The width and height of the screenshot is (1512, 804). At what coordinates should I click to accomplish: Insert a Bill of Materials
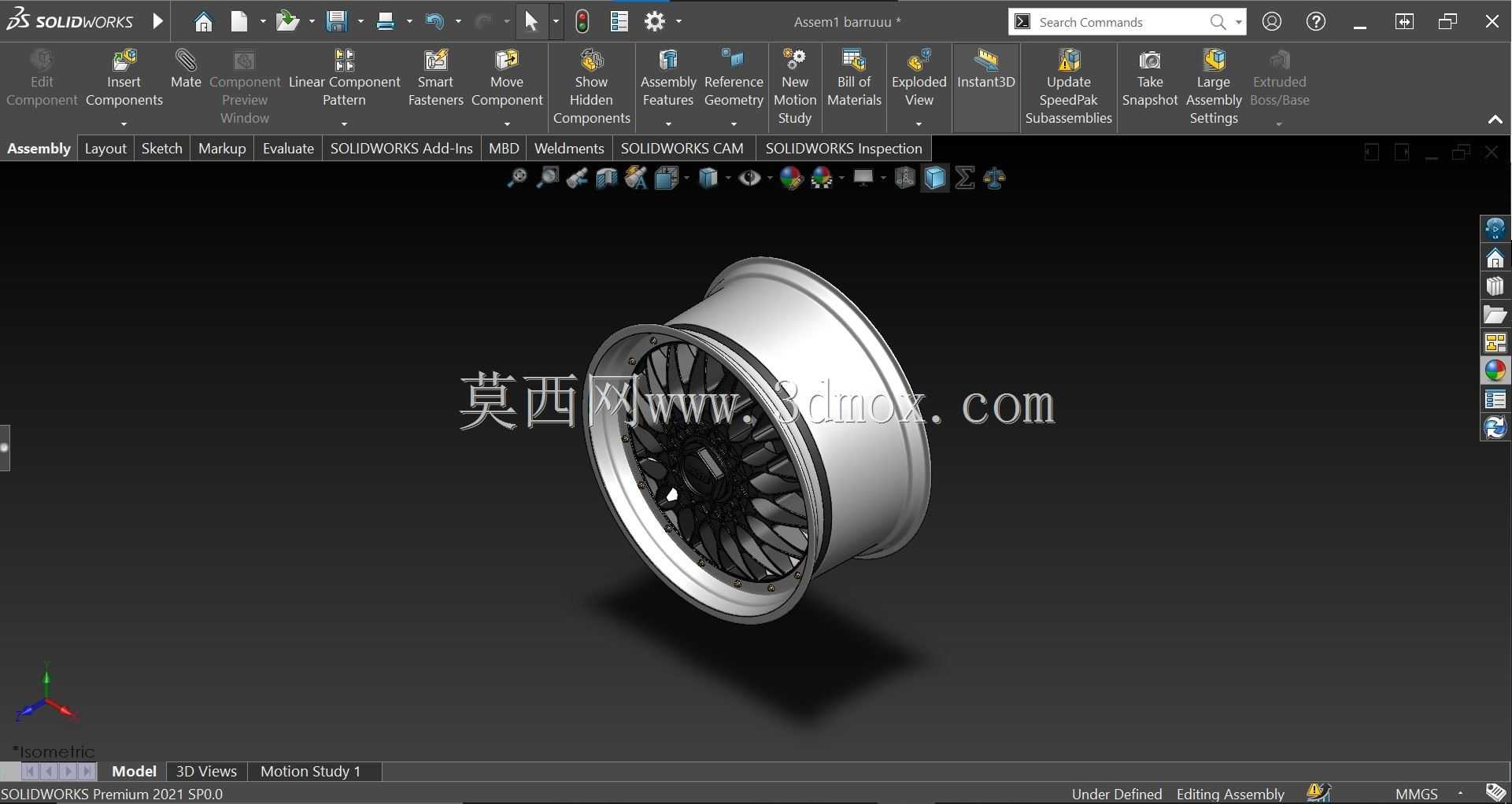pos(854,79)
